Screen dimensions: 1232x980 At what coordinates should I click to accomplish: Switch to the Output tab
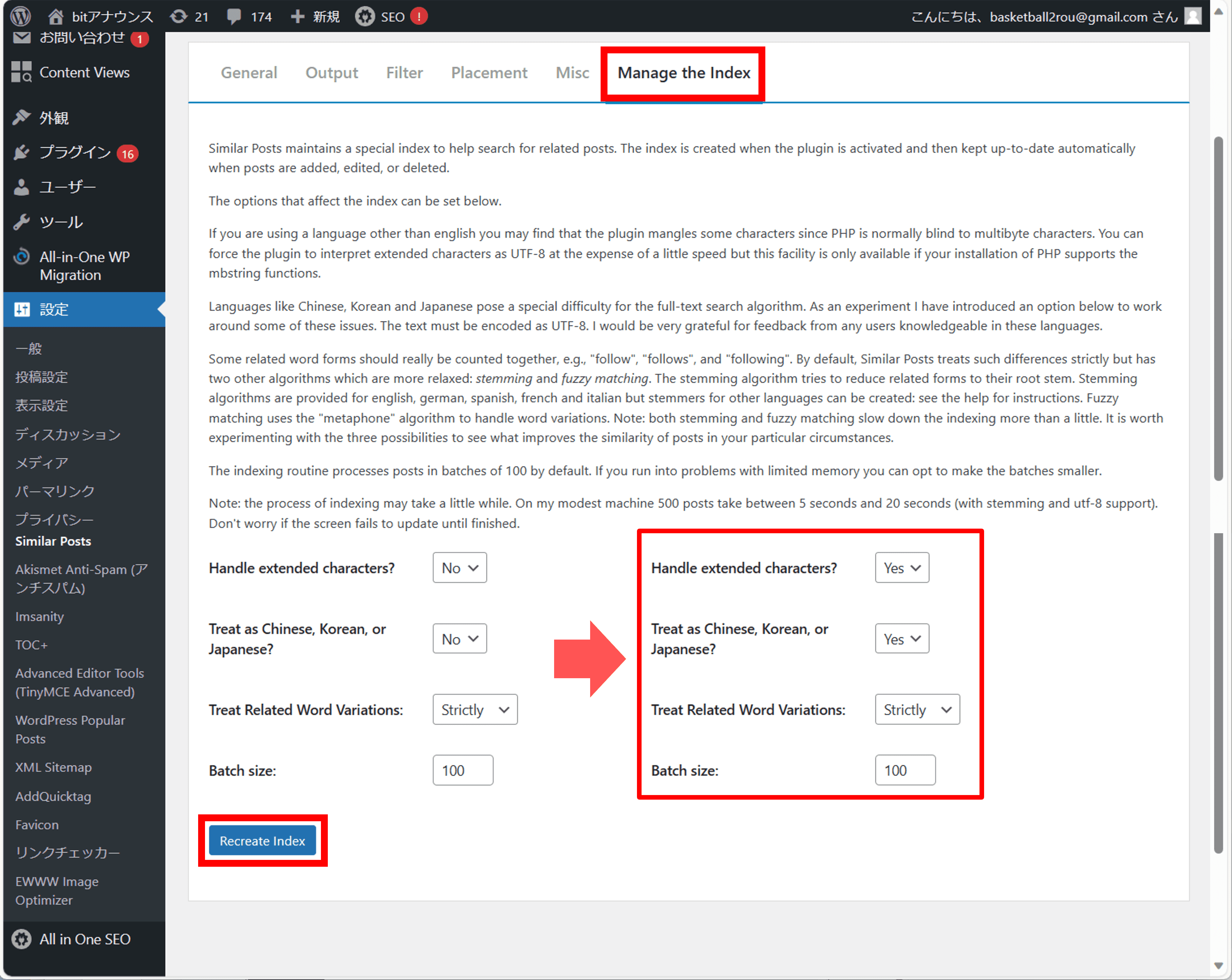[331, 73]
